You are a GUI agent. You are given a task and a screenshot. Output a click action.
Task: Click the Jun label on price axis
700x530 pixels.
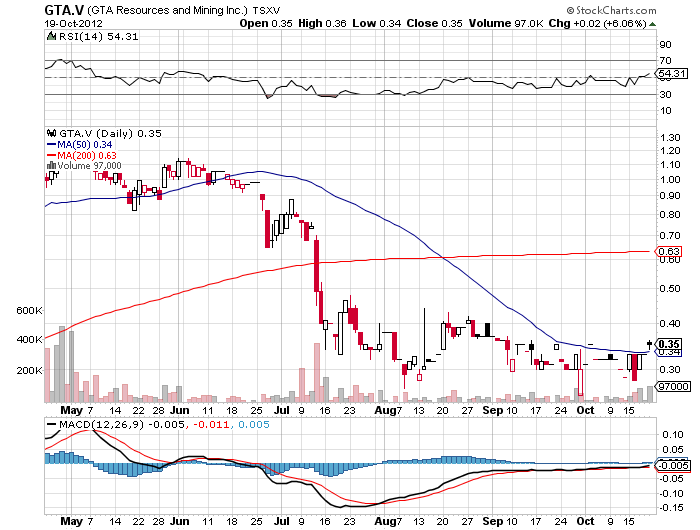[180, 410]
